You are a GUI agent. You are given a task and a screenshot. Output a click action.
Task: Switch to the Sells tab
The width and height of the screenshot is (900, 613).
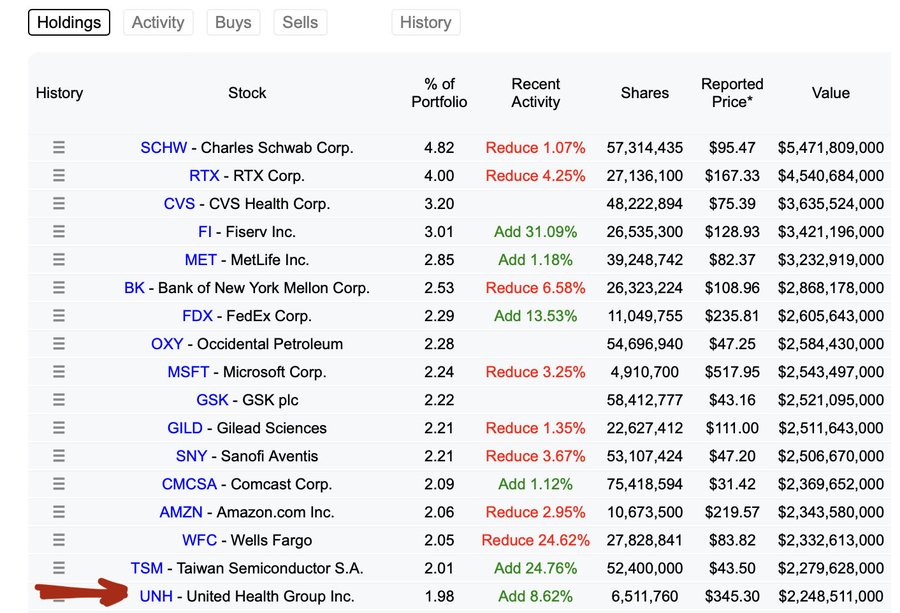tap(300, 22)
